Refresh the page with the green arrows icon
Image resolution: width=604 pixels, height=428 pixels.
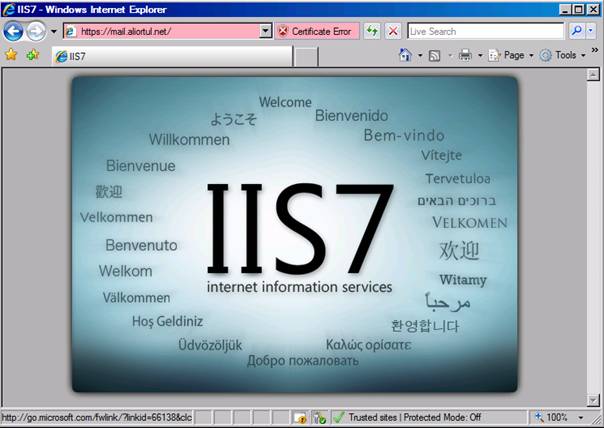(x=372, y=31)
